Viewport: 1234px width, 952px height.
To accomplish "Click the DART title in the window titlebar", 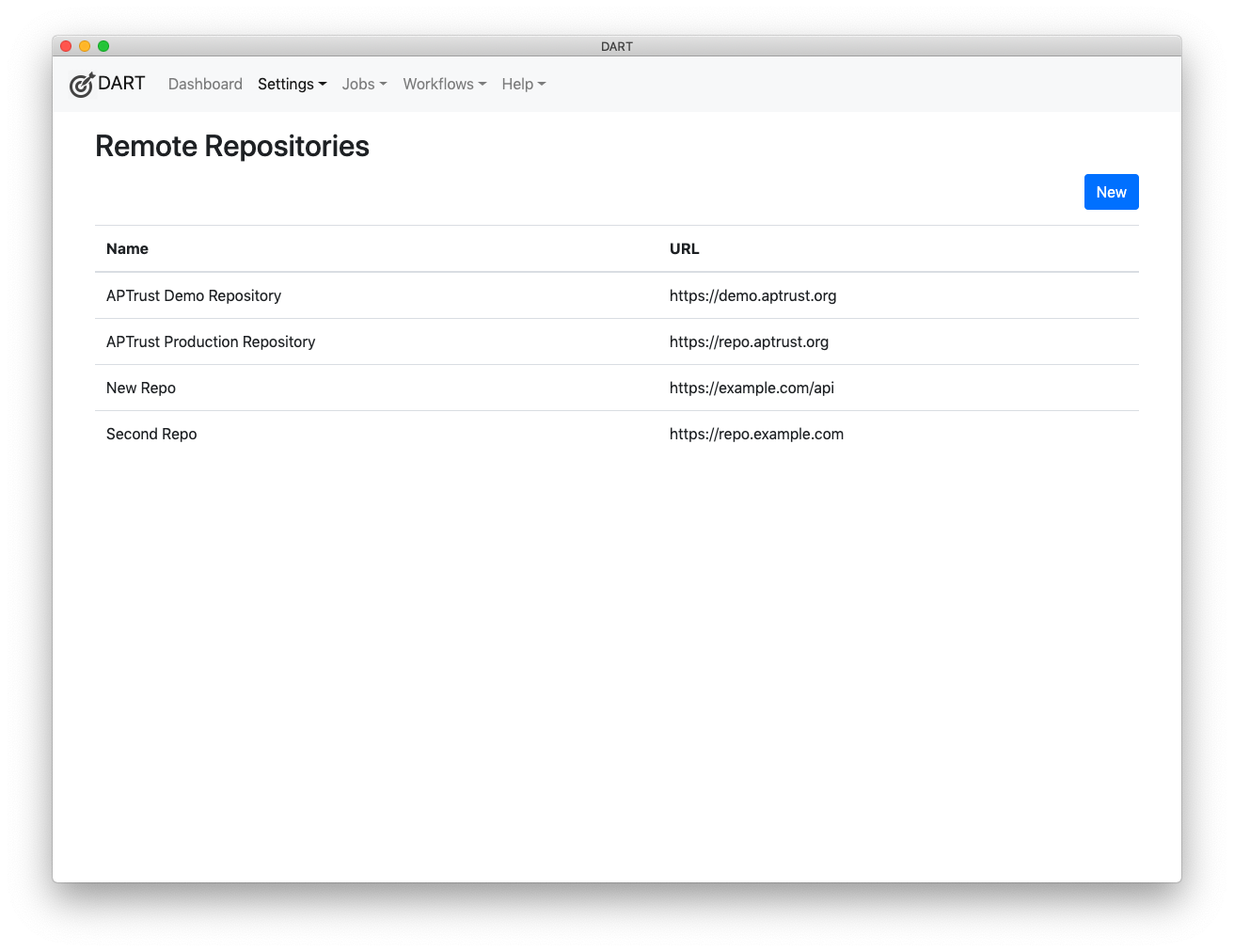I will [617, 45].
